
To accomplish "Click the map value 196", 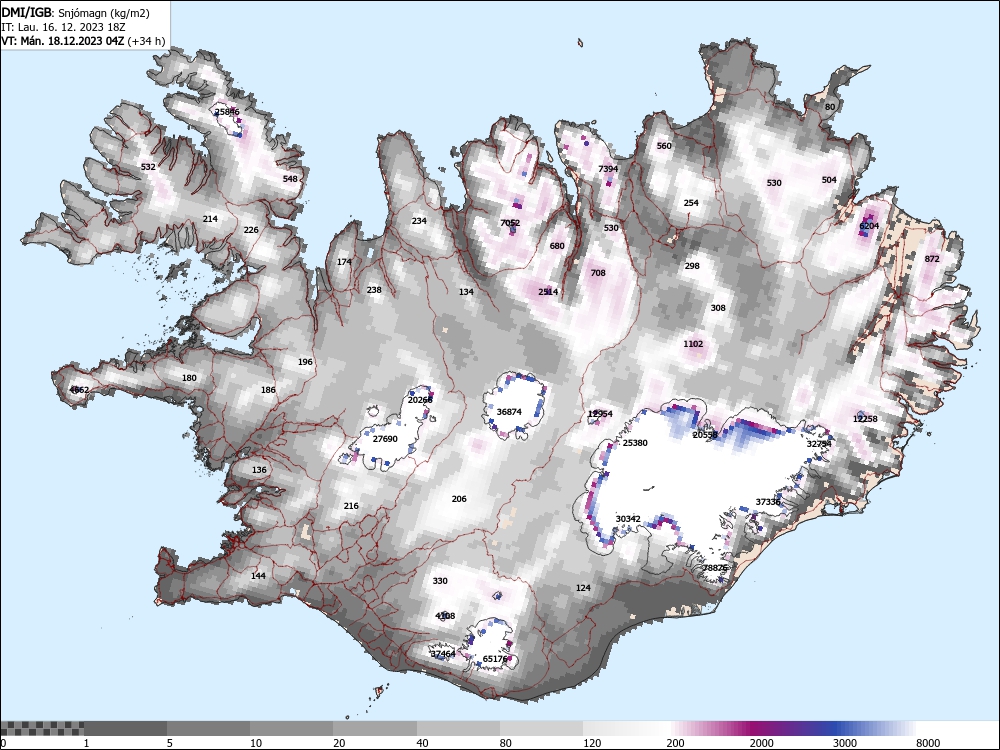I will (305, 362).
